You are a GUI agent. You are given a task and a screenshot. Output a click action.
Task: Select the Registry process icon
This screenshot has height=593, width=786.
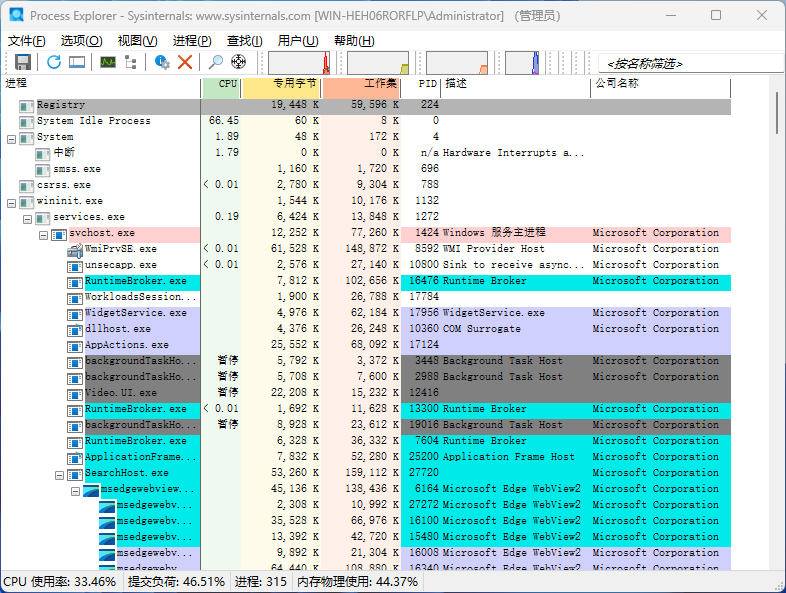coord(26,106)
